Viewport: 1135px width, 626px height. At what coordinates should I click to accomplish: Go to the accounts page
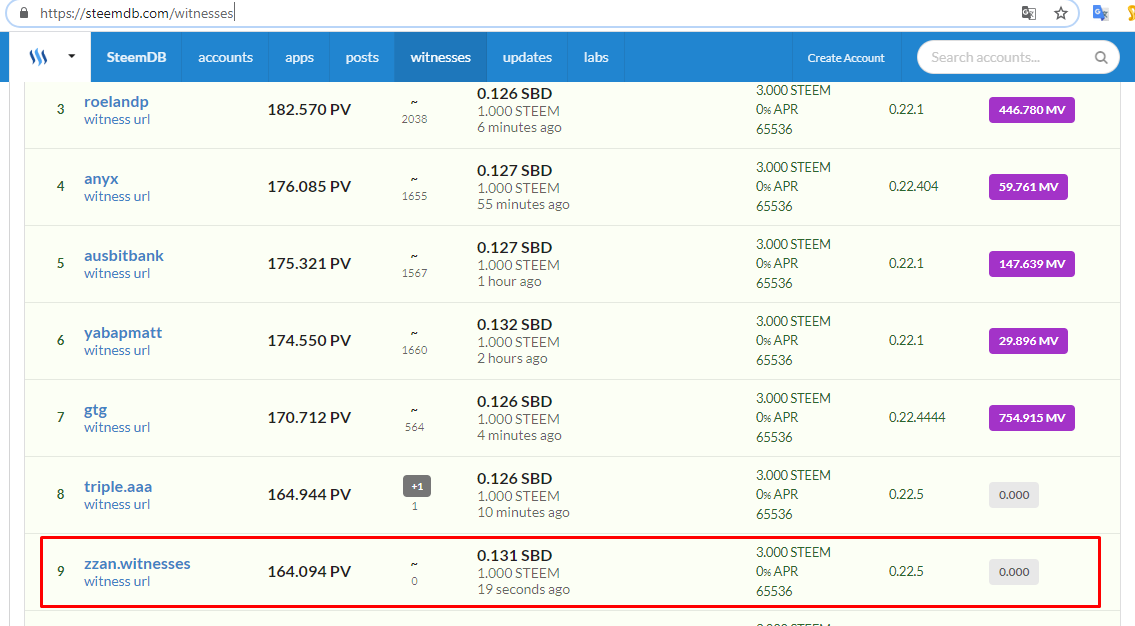(x=225, y=57)
